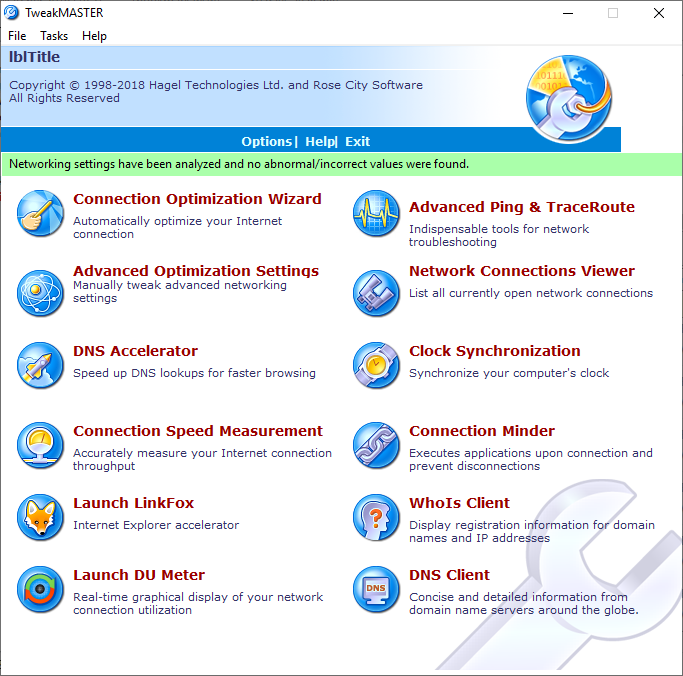
Task: Click 'Automatically optimize your Internet connection' text
Action: pos(177,227)
